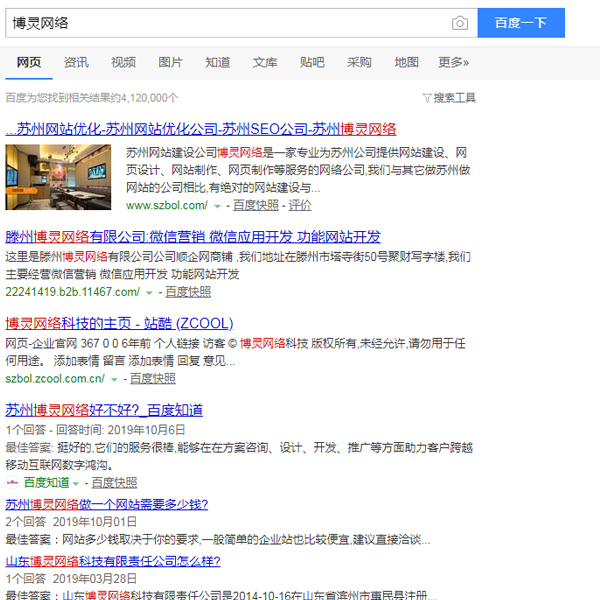View 百度快照 for the szbol.zcool.com.cn result
Screen dimensions: 600x600
(152, 379)
